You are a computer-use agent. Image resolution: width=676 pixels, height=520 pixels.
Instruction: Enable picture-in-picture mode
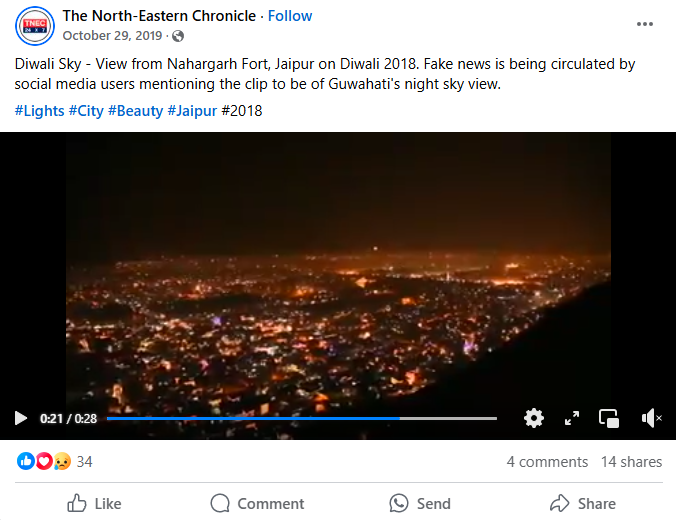pos(609,418)
